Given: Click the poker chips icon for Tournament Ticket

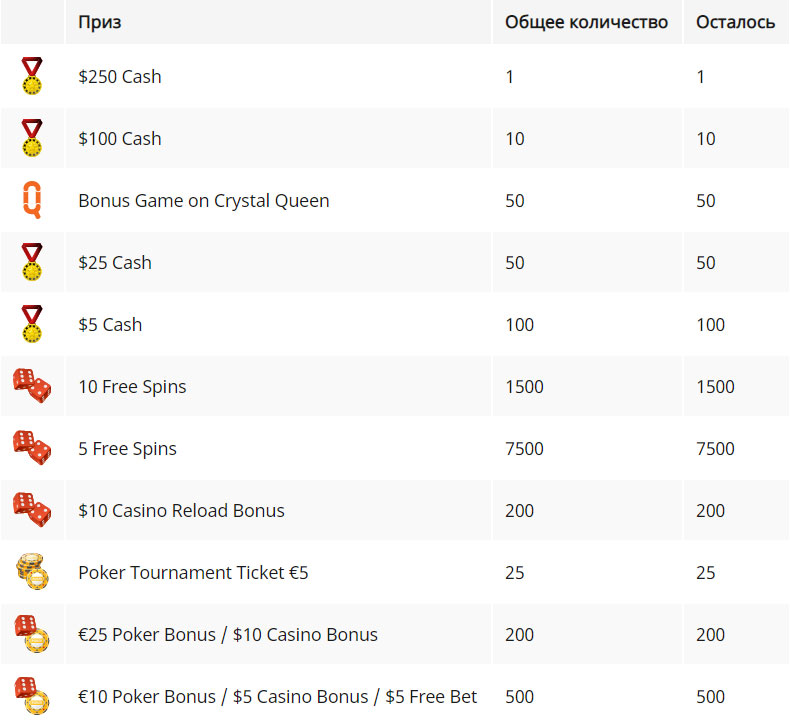Looking at the screenshot, I should click(x=32, y=572).
